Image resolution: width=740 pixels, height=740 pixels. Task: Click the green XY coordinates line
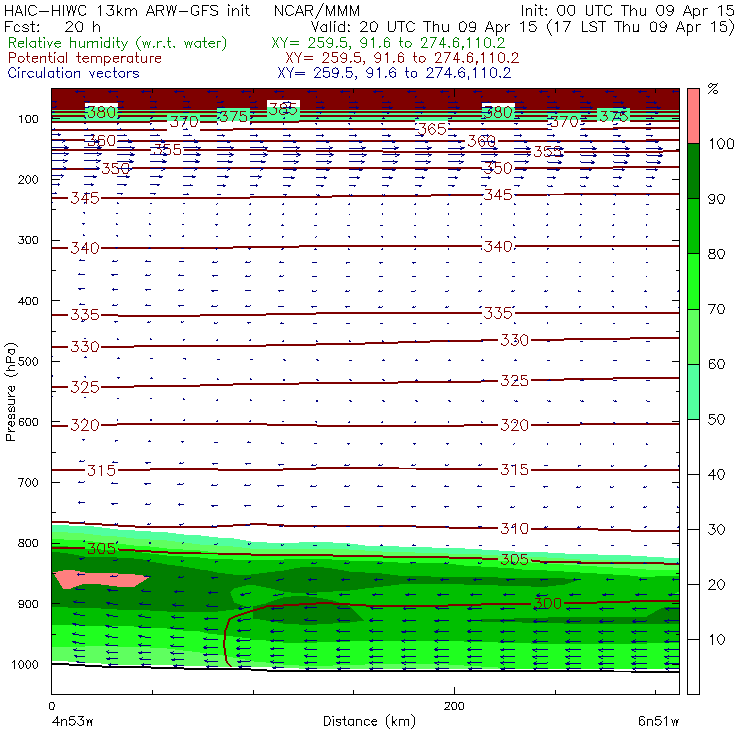[x=388, y=43]
